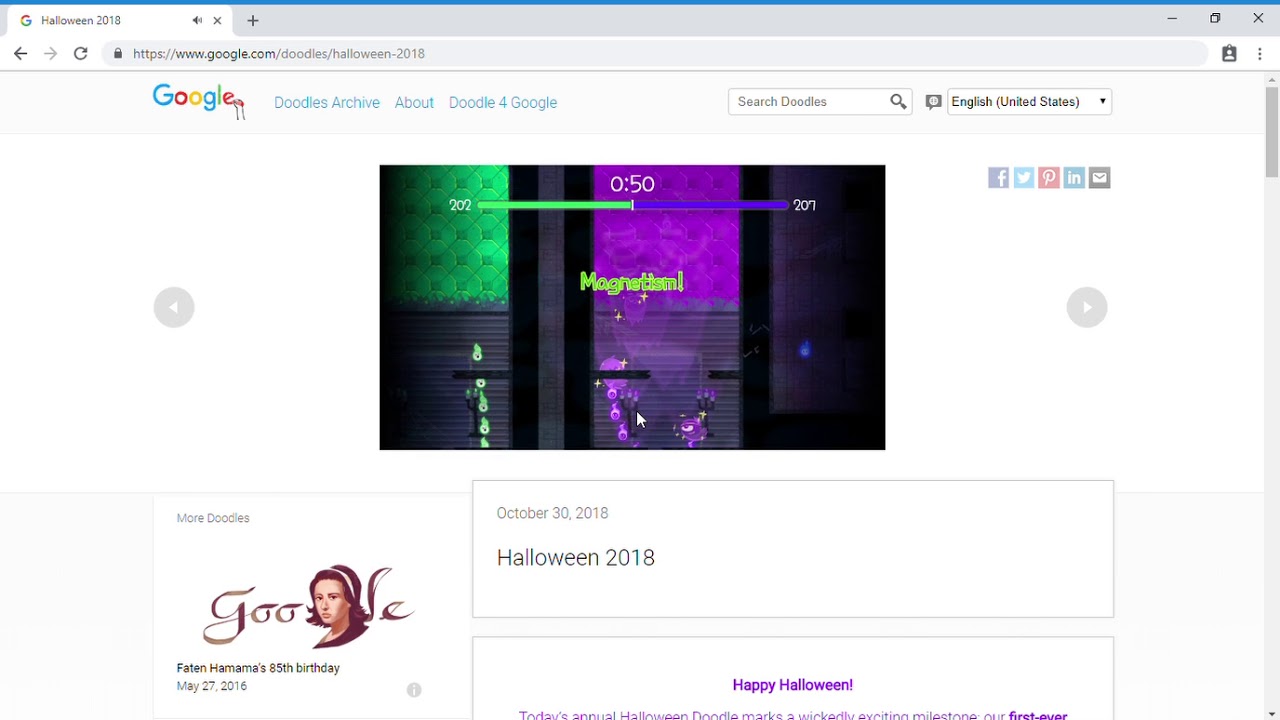Screen dimensions: 1280x720
Task: Go to next doodle arrow
Action: pyautogui.click(x=1087, y=307)
